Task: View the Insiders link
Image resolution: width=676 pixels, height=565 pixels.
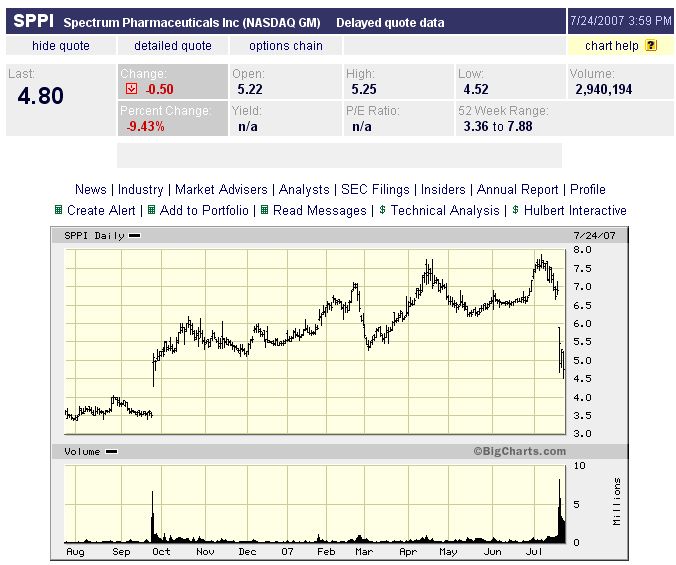Action: pos(443,189)
